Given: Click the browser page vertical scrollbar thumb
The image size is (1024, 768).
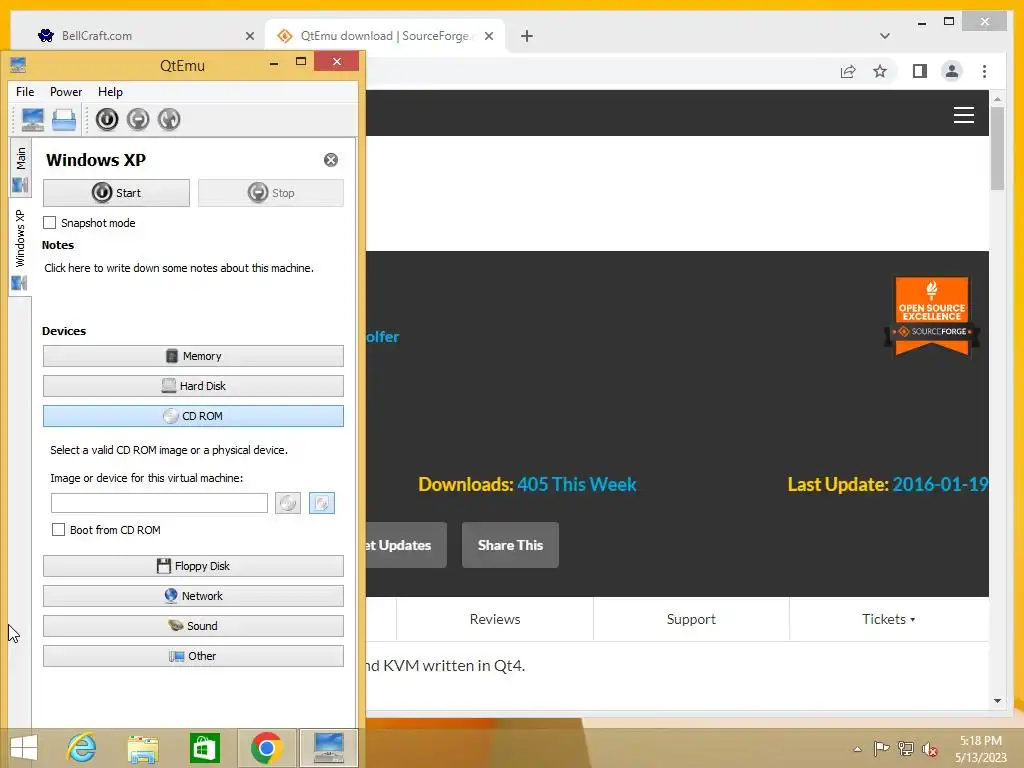Looking at the screenshot, I should point(997,149).
